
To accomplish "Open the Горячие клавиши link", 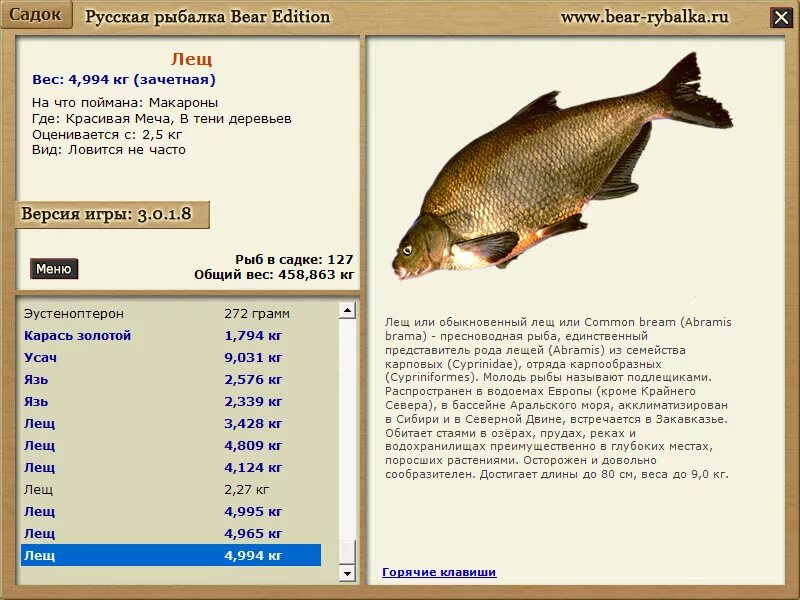I will click(440, 573).
